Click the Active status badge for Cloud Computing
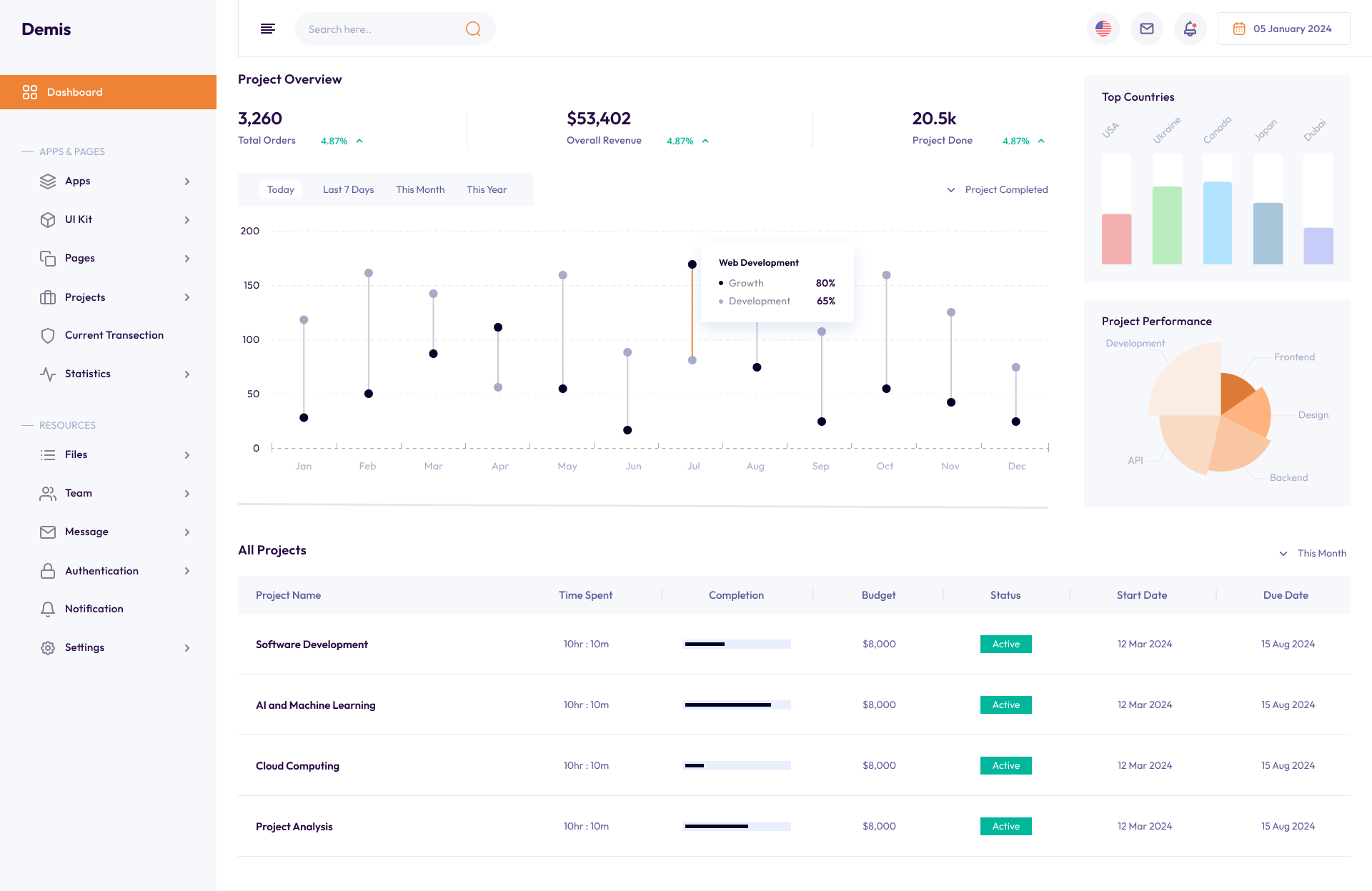 pyautogui.click(x=1005, y=765)
